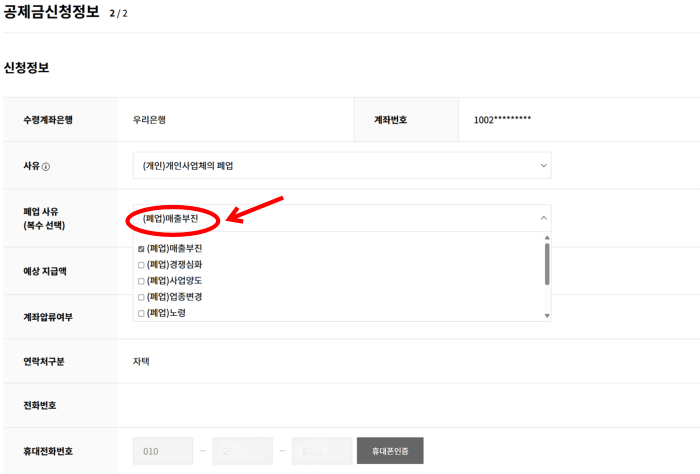Click the 휴대전화번호 label

click(48, 451)
